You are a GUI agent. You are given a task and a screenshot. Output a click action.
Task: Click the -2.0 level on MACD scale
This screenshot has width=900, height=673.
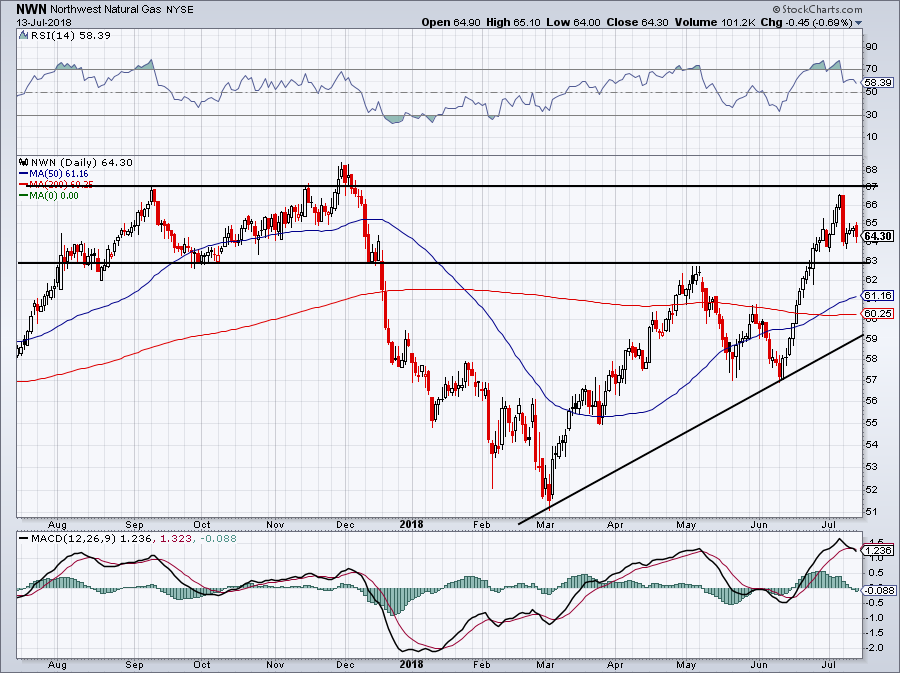pyautogui.click(x=875, y=648)
